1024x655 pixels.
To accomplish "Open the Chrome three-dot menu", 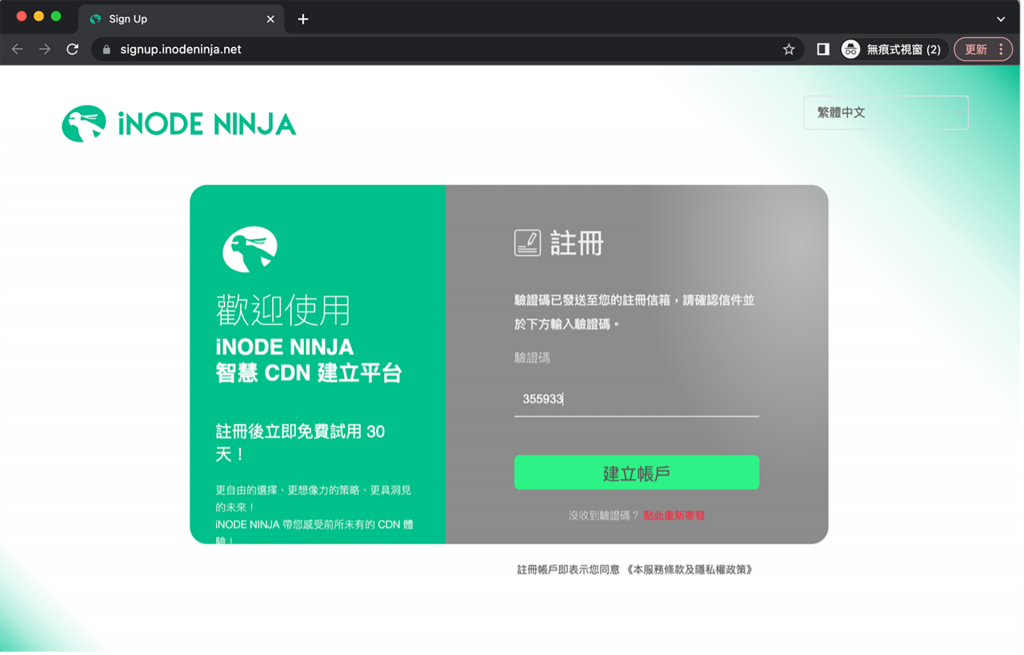I will (x=1000, y=50).
